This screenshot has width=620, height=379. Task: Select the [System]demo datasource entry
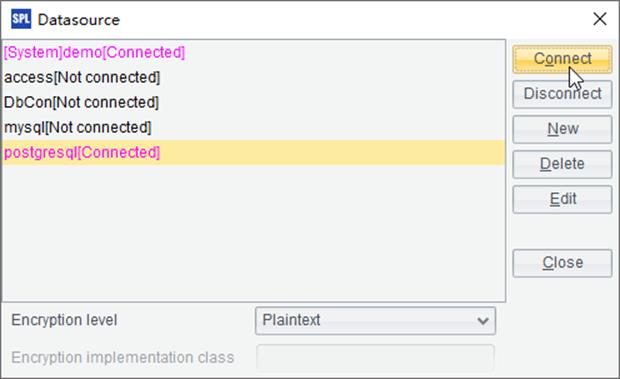(x=253, y=52)
